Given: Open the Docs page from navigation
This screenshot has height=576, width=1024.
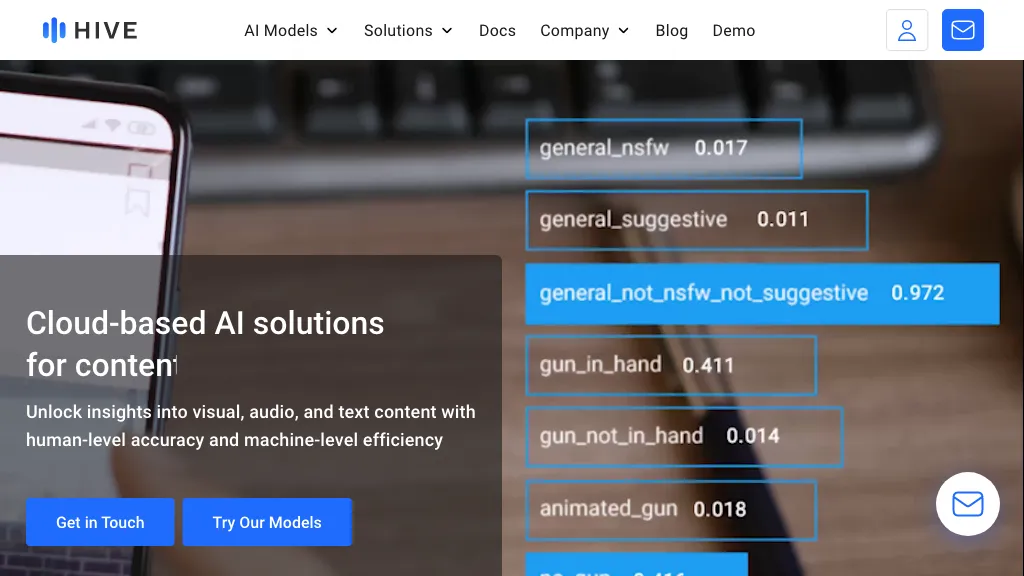Looking at the screenshot, I should (497, 30).
